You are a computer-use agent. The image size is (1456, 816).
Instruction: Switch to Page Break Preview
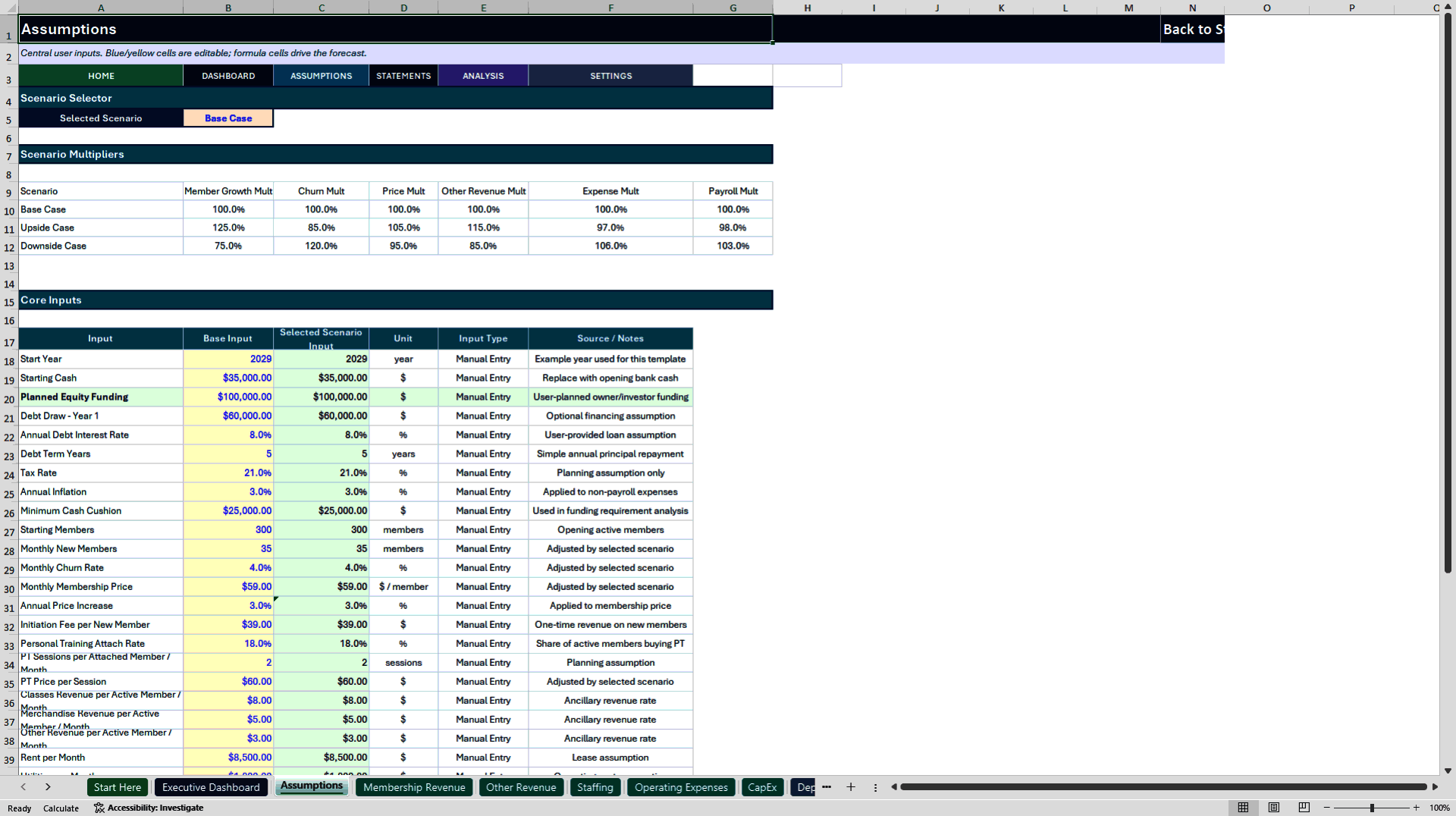pyautogui.click(x=1304, y=808)
